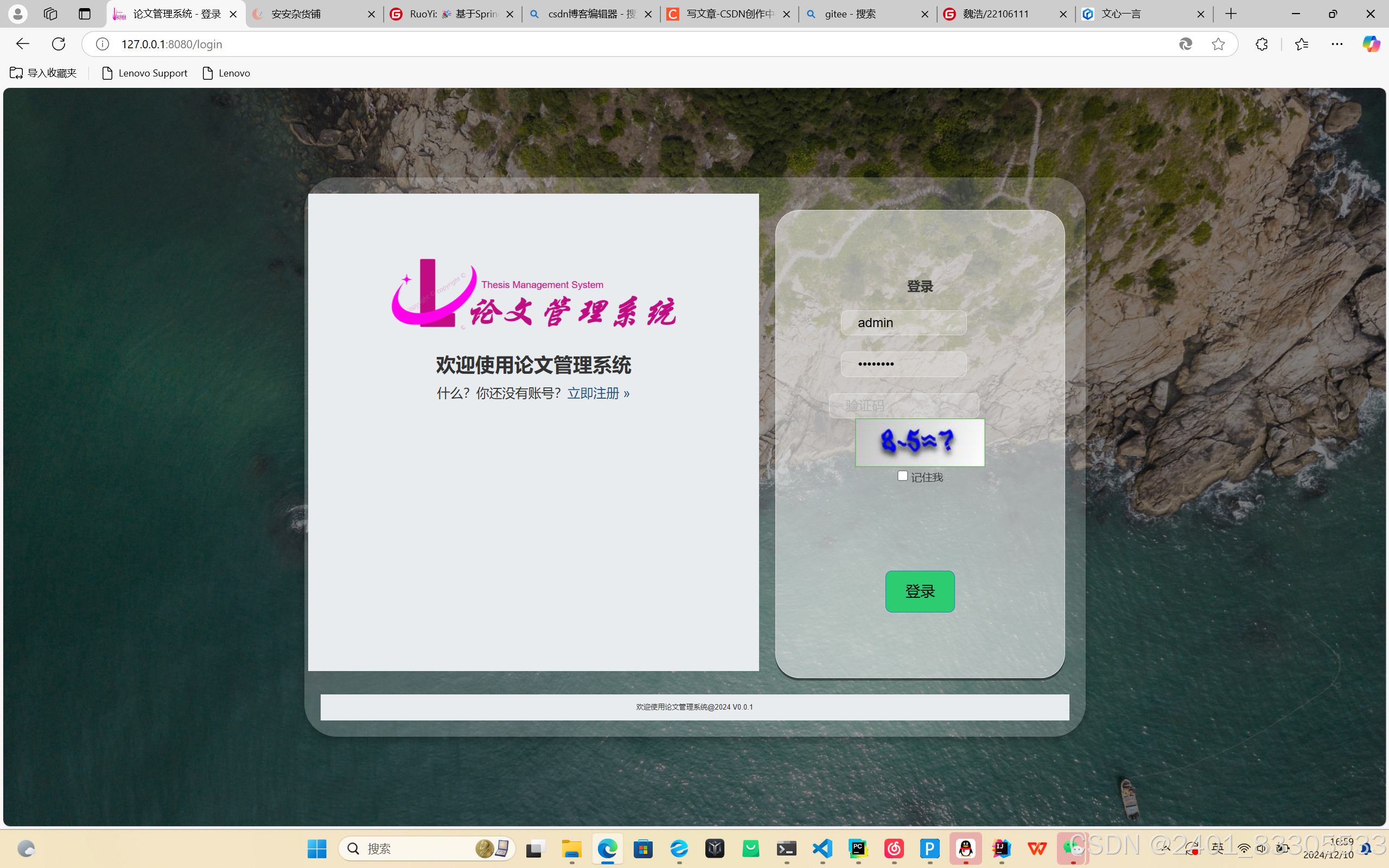Open the Favorites list icon
Viewport: 1389px width, 868px height.
[x=1301, y=44]
